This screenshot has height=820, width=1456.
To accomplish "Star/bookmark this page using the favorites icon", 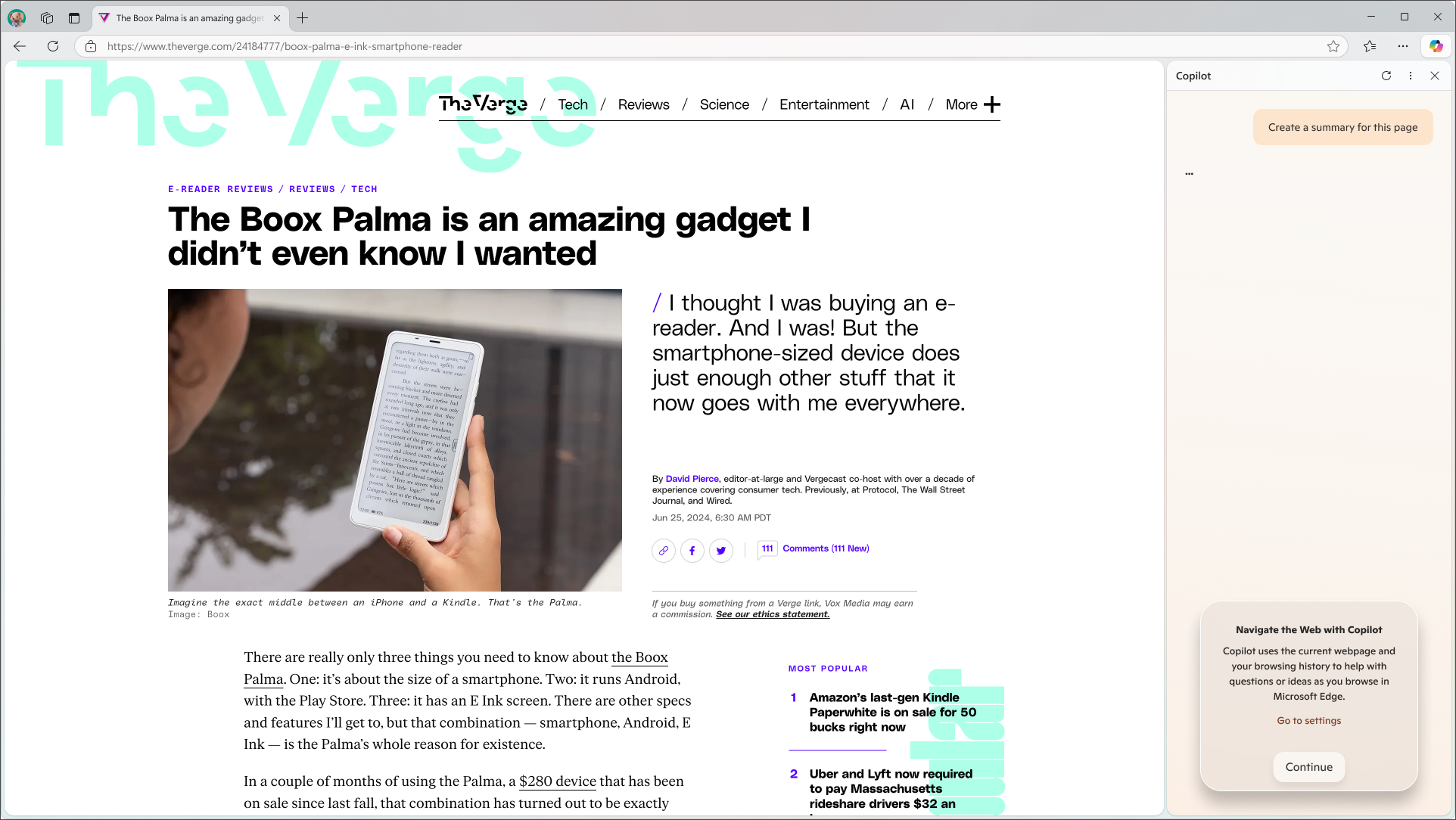I will coord(1334,46).
